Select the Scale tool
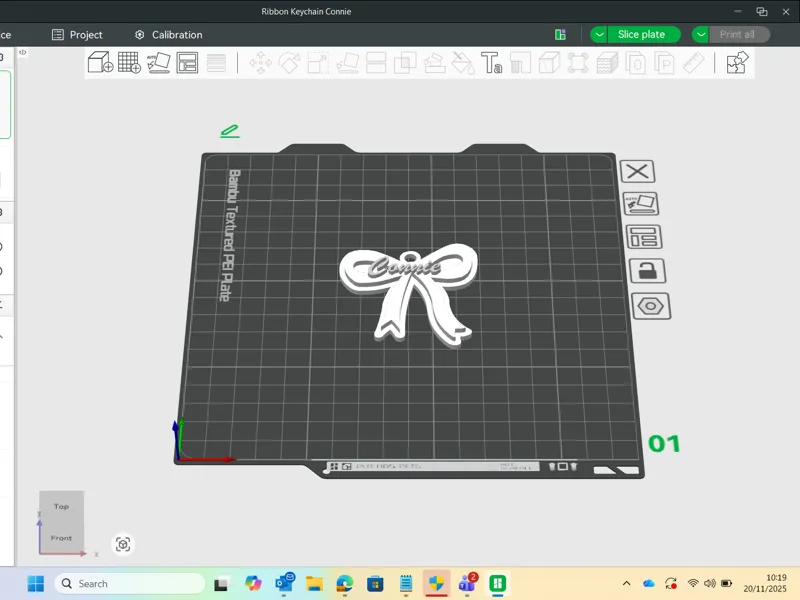This screenshot has width=800, height=600. click(318, 63)
